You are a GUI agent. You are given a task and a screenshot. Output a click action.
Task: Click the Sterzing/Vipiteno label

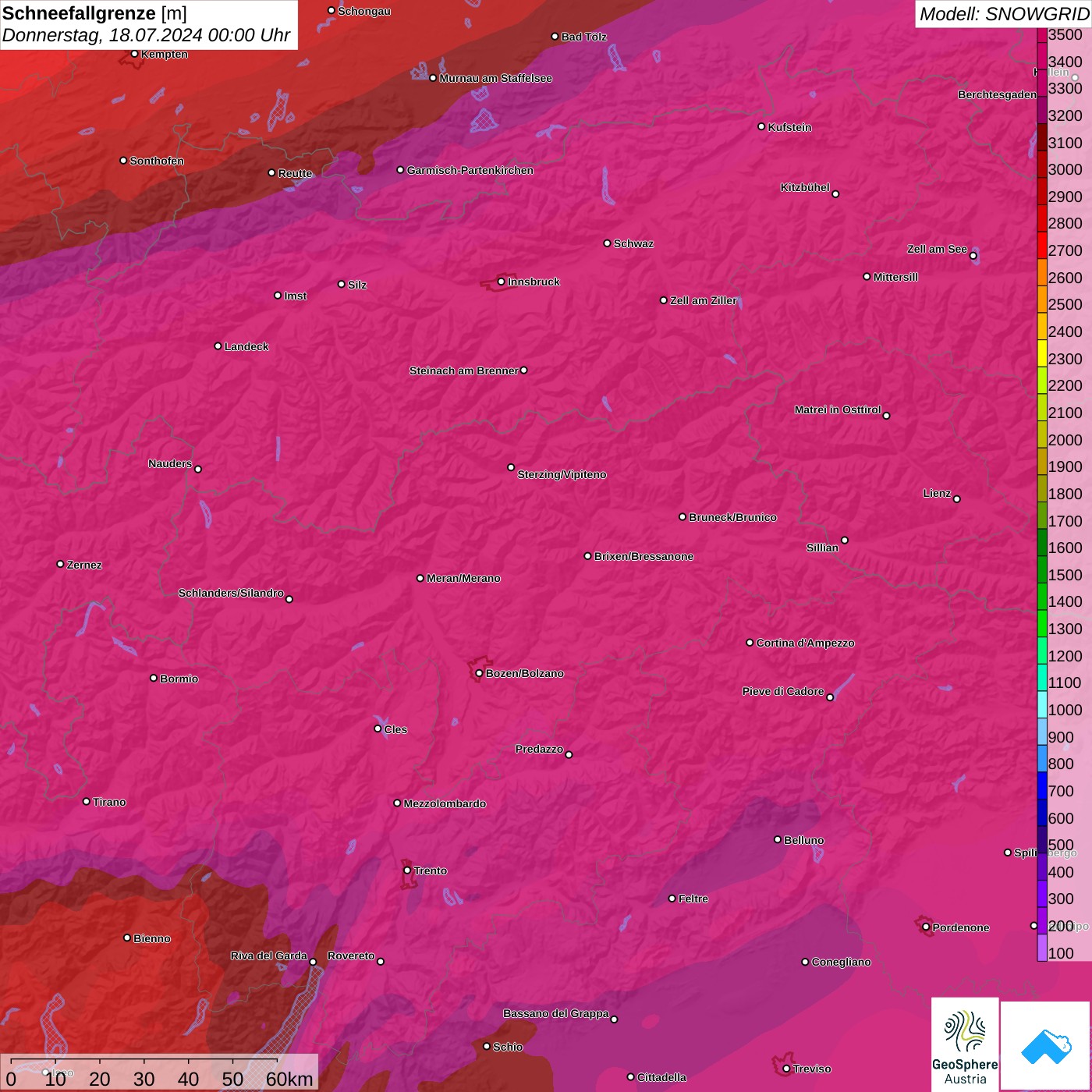(562, 474)
